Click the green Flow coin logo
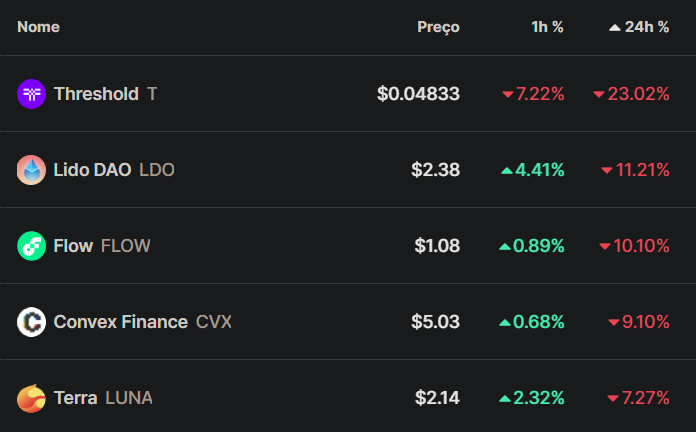 pyautogui.click(x=32, y=246)
